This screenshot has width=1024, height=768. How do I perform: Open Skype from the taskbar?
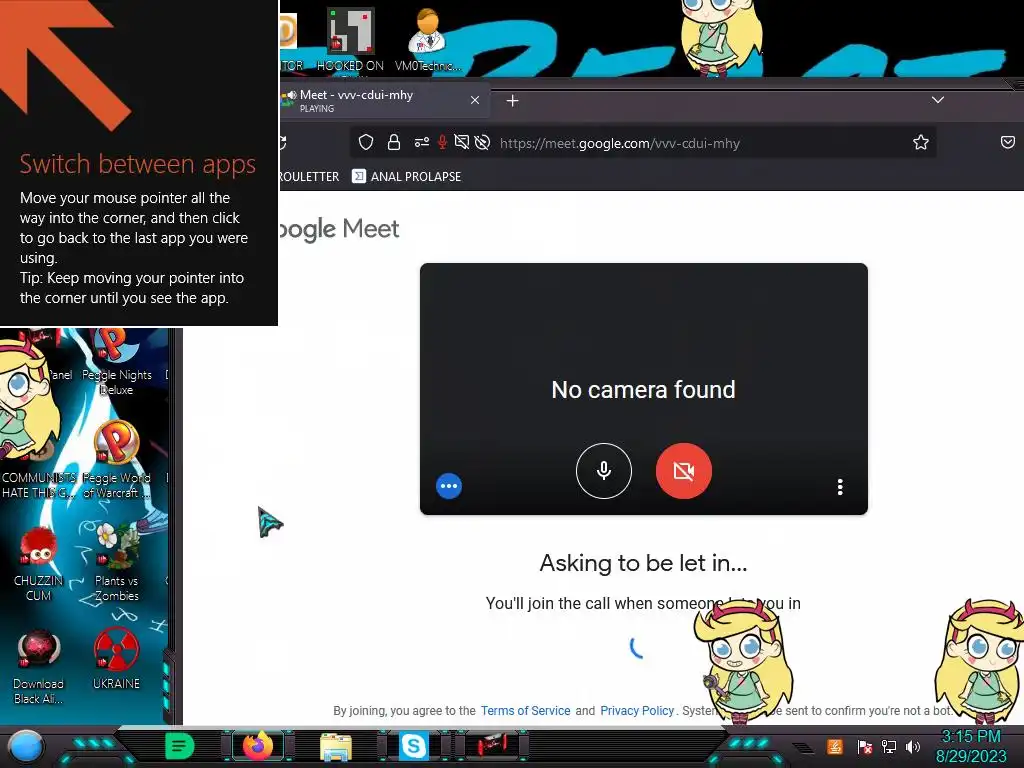tap(413, 746)
